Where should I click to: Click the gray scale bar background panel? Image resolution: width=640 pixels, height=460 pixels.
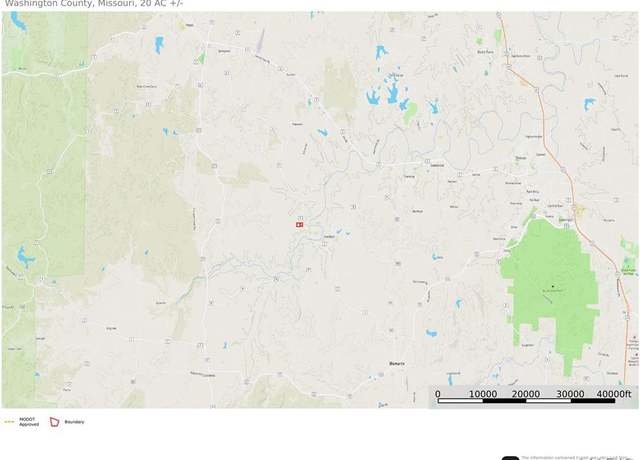point(533,396)
